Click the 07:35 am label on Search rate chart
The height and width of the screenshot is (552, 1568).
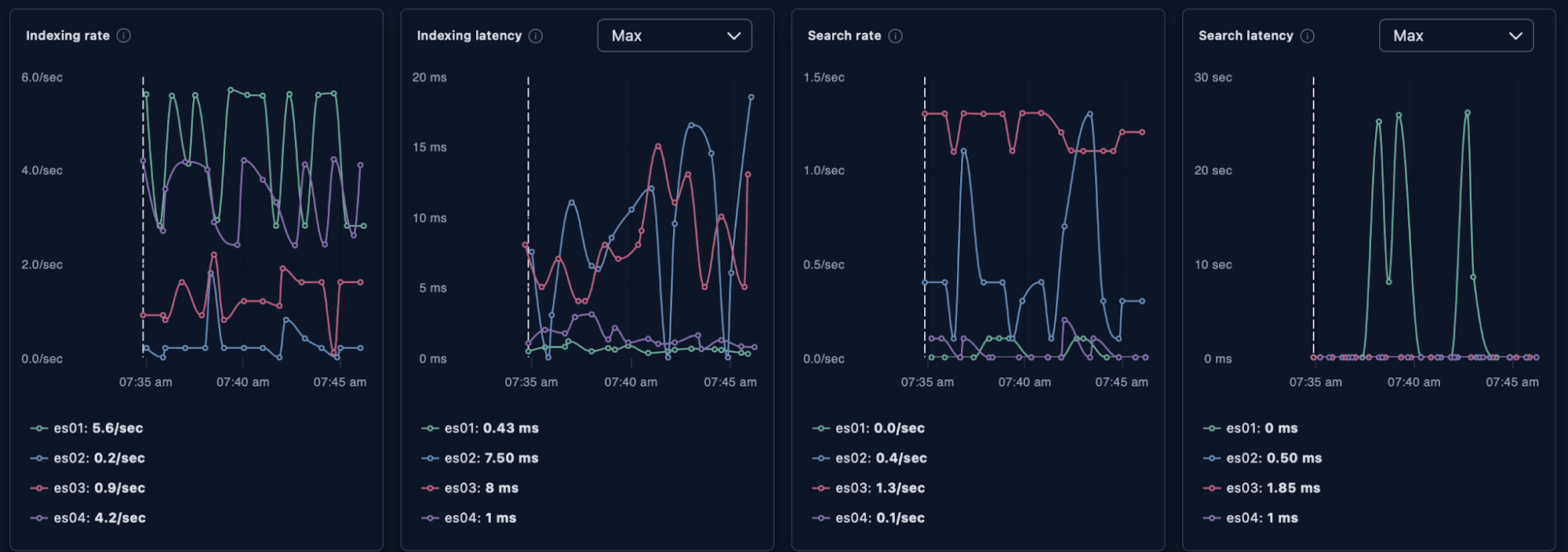point(927,382)
